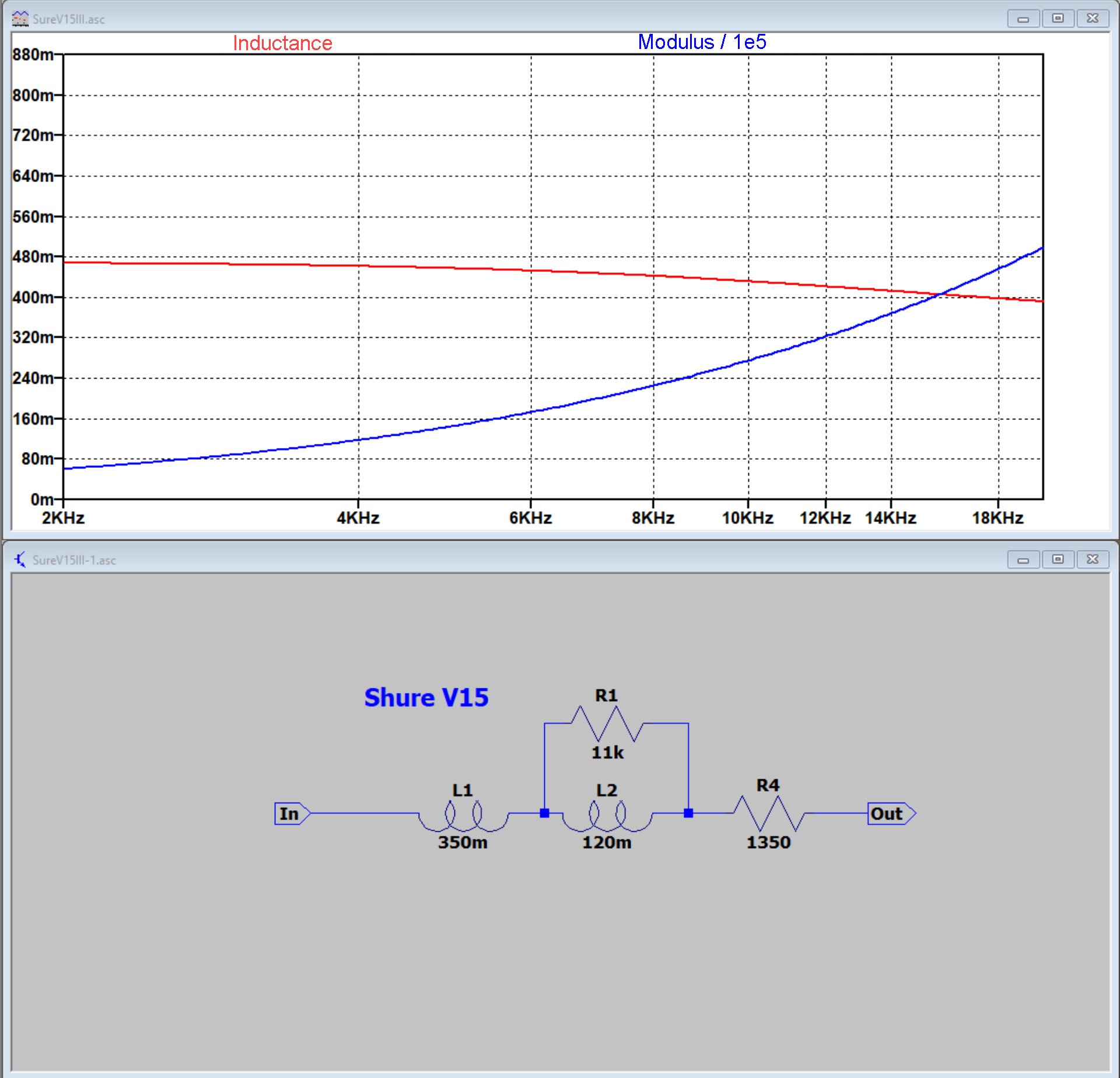Click the 480m vertical axis label
Image resolution: width=1120 pixels, height=1078 pixels.
tap(33, 257)
